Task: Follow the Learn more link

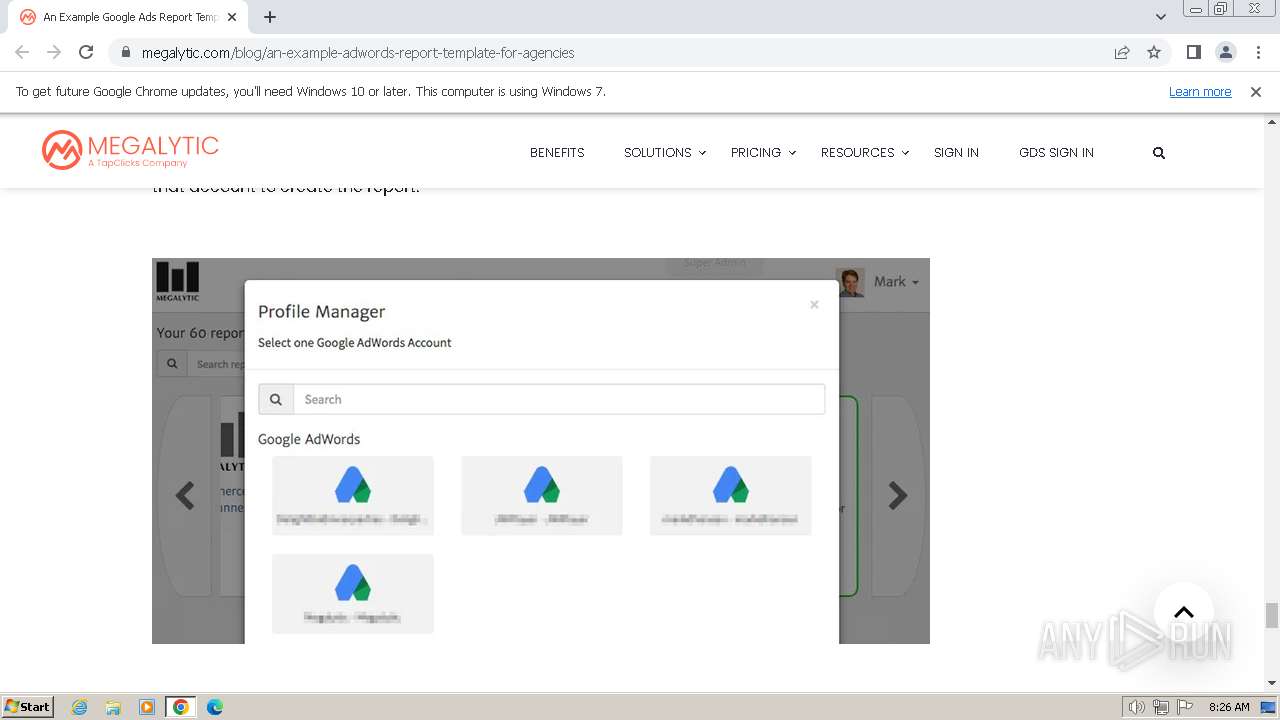Action: (1200, 91)
